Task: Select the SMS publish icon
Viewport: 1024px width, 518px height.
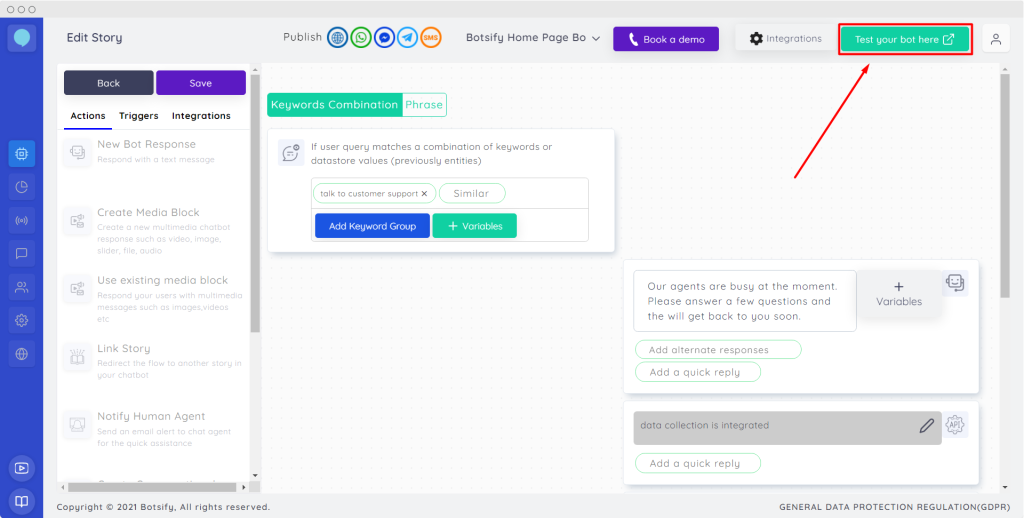Action: tap(431, 38)
